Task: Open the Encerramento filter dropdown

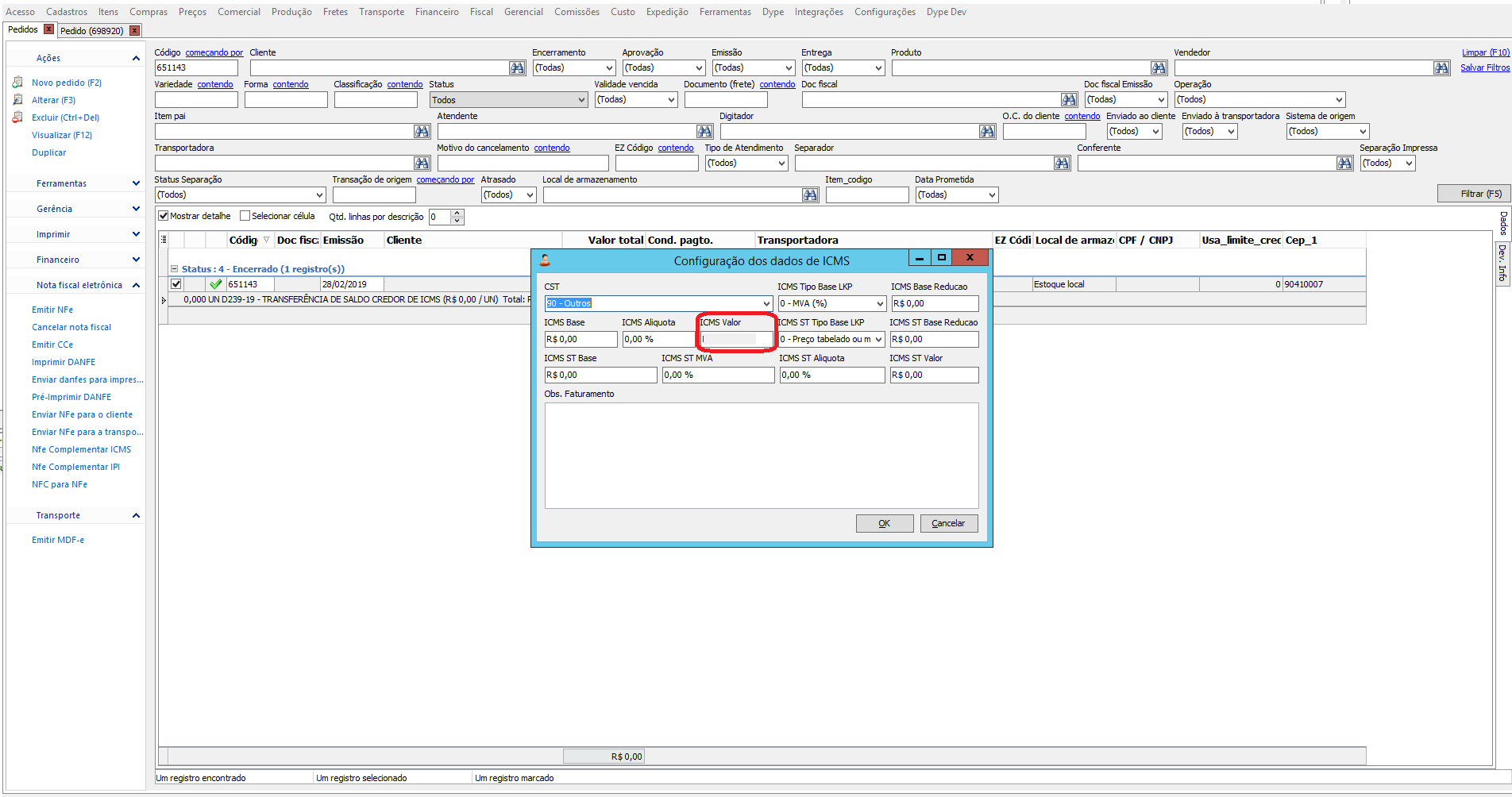Action: (609, 68)
